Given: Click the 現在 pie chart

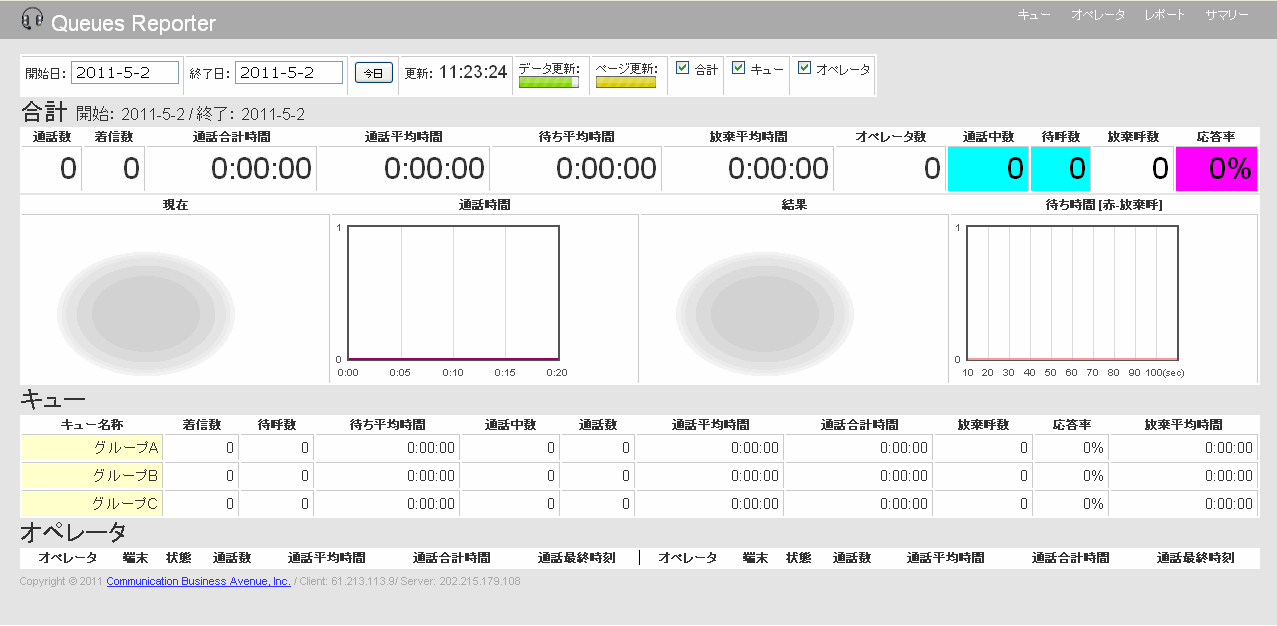Looking at the screenshot, I should pyautogui.click(x=146, y=307).
